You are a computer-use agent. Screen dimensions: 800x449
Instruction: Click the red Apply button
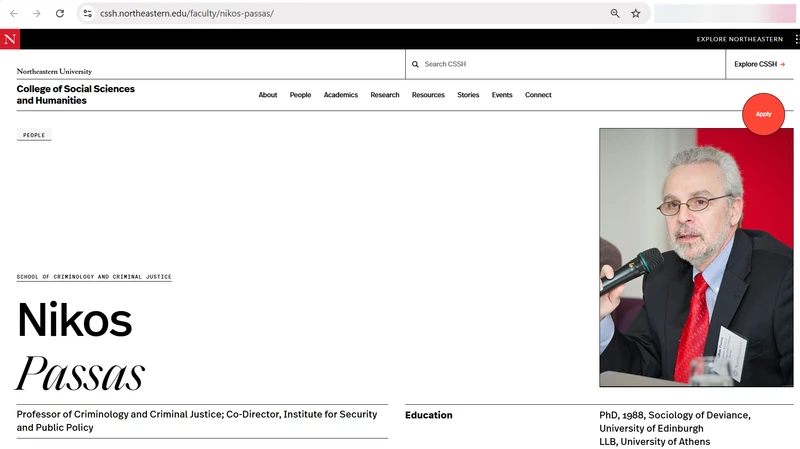(x=763, y=114)
